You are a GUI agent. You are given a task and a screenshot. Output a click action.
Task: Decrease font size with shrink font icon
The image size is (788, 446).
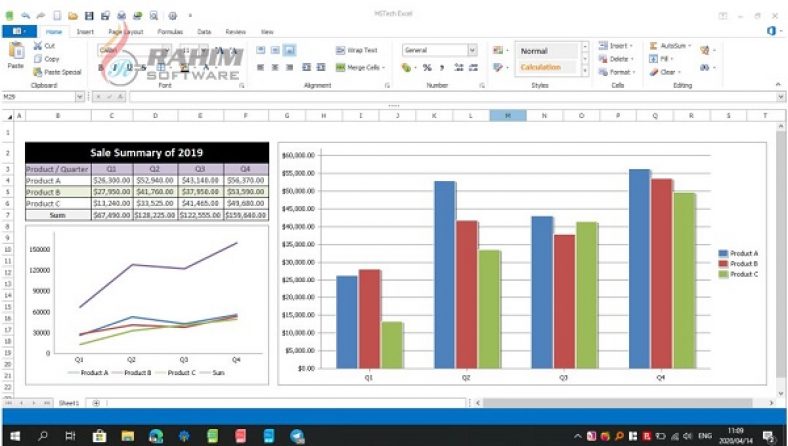(234, 50)
